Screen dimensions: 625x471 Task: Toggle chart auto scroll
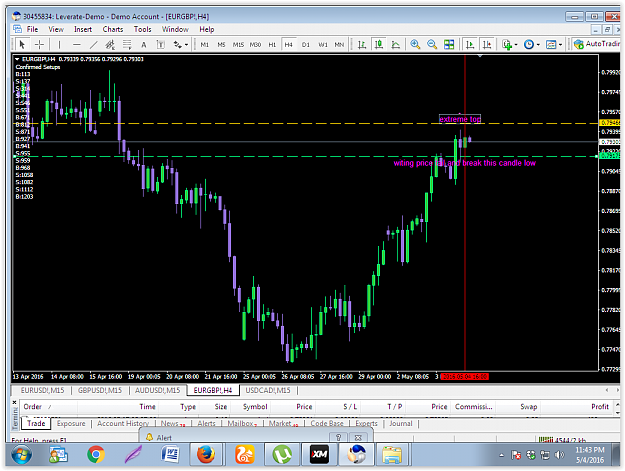[470, 45]
